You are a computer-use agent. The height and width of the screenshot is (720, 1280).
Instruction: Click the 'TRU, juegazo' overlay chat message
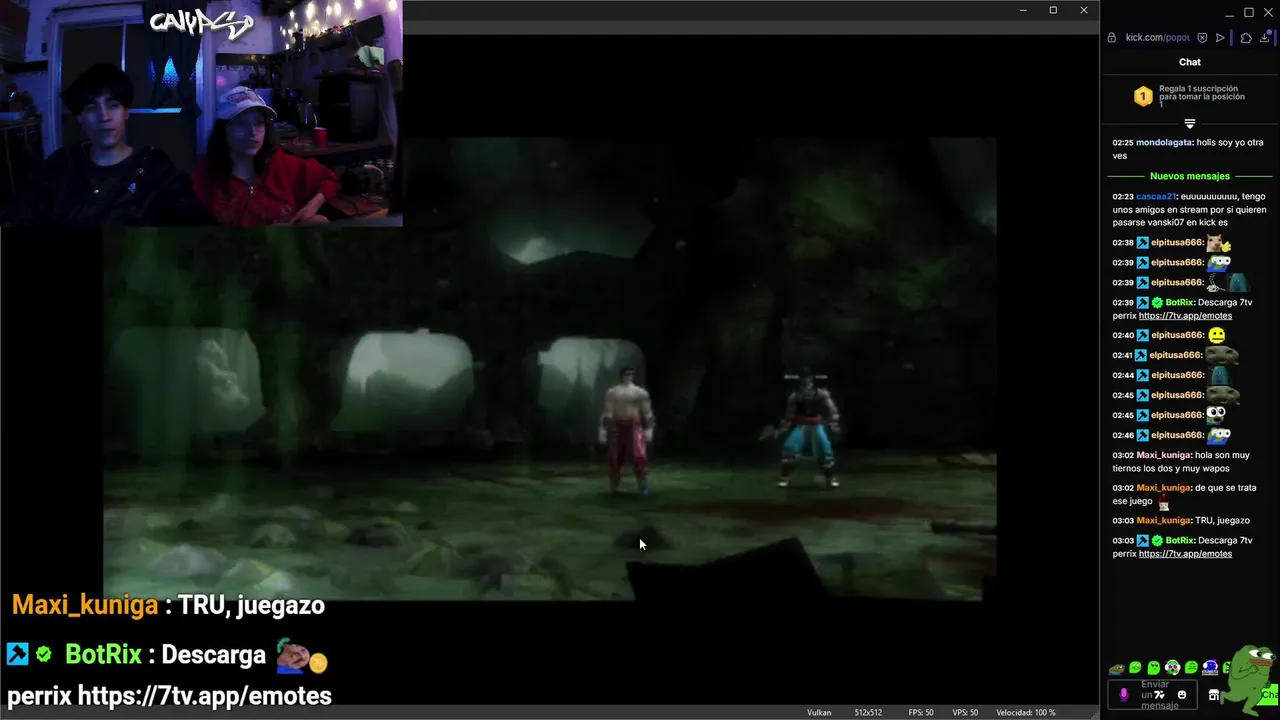pos(251,605)
